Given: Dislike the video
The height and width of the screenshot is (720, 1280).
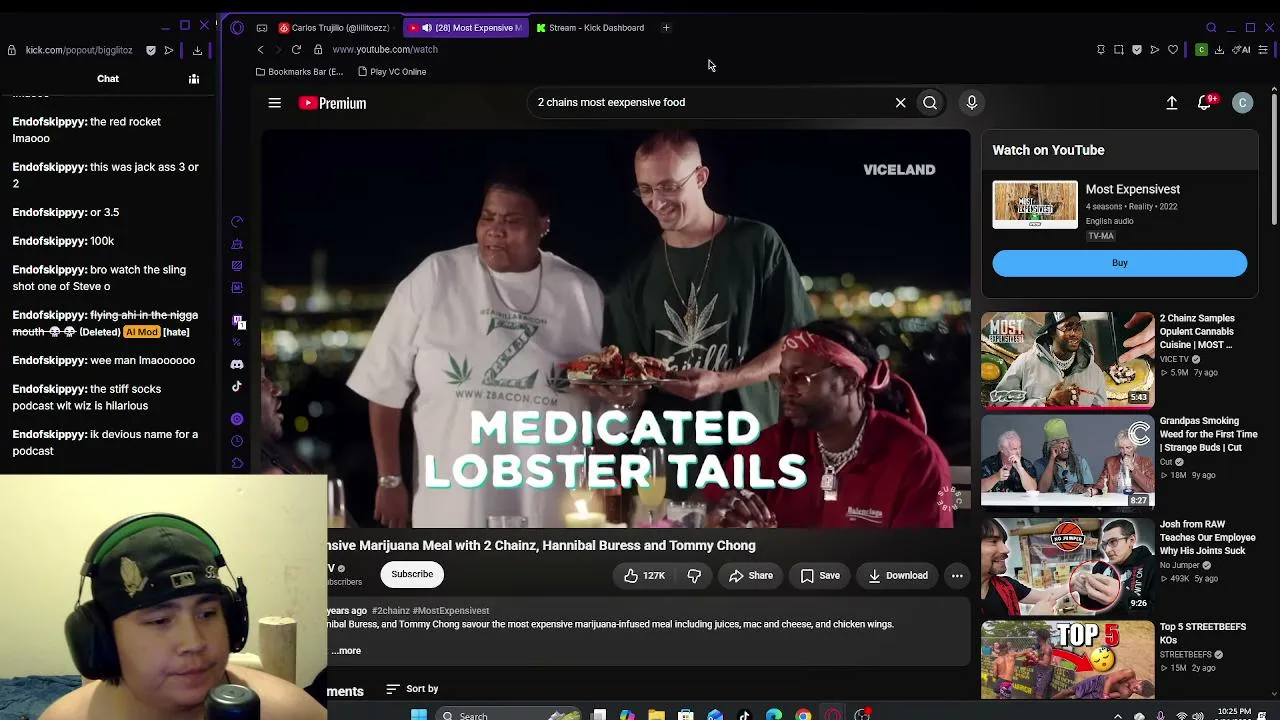Looking at the screenshot, I should click(694, 575).
